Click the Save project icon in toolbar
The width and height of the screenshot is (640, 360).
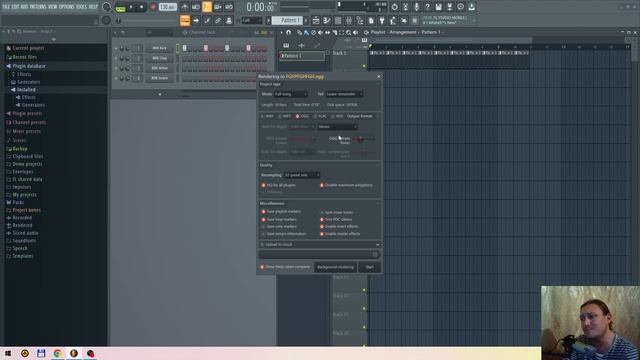pyautogui.click(x=438, y=7)
